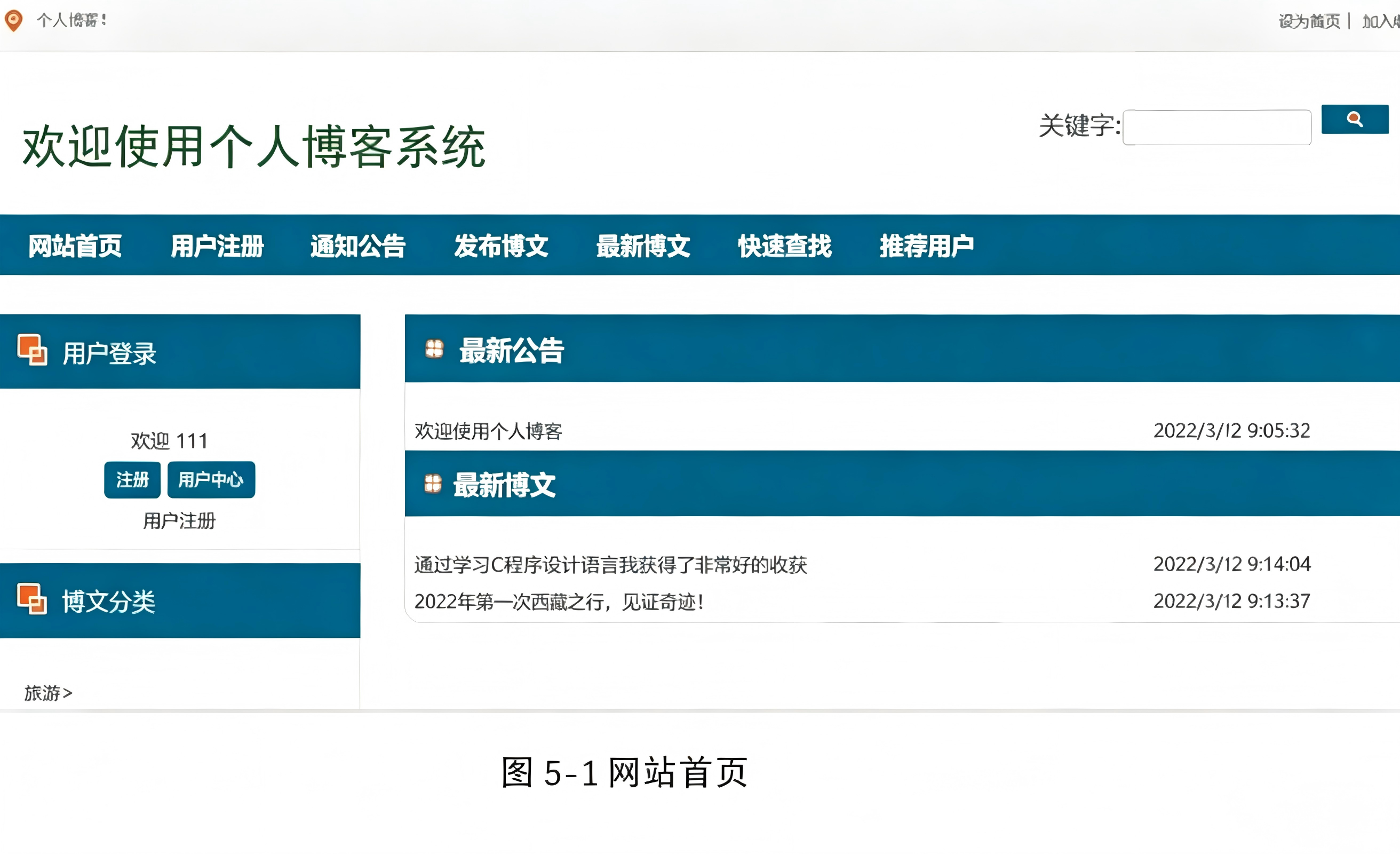Select 快速查找 menu item

point(785,246)
